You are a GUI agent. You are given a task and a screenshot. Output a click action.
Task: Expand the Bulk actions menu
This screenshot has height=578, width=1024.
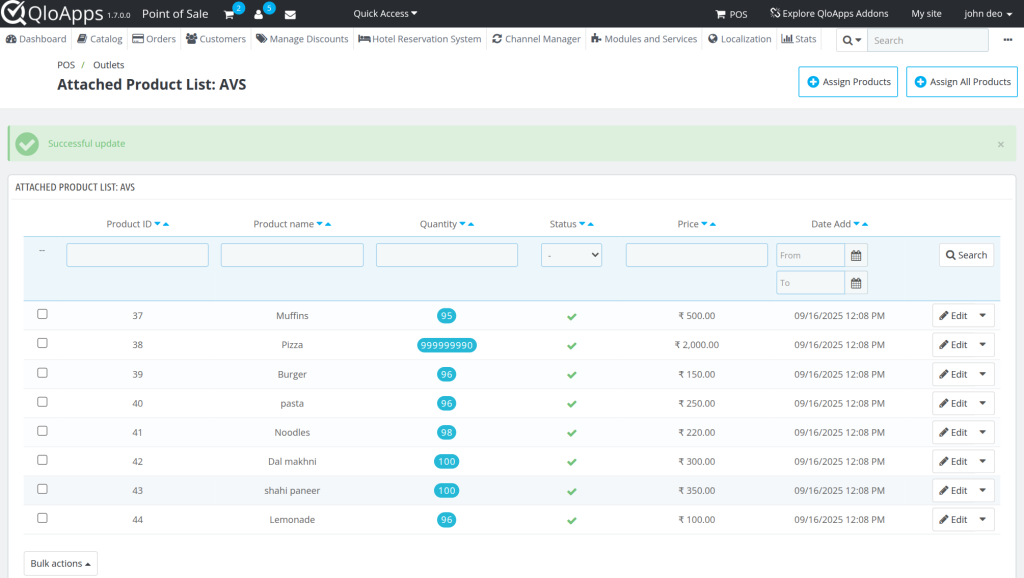pos(61,564)
